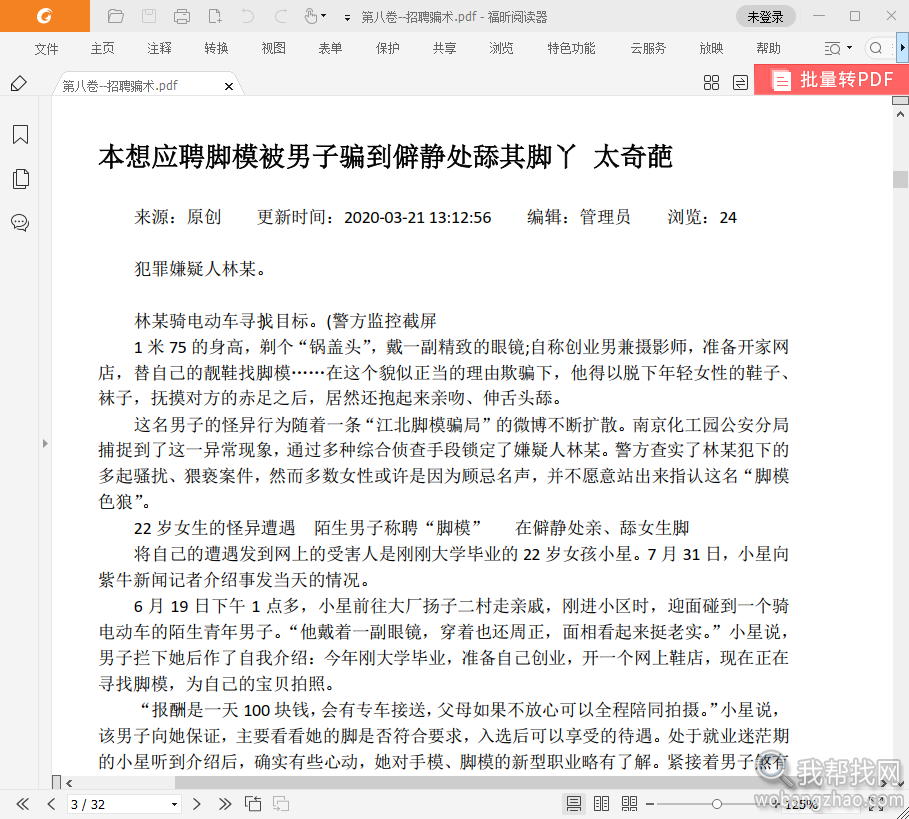
Task: Click the zoom out minus button
Action: tap(650, 804)
